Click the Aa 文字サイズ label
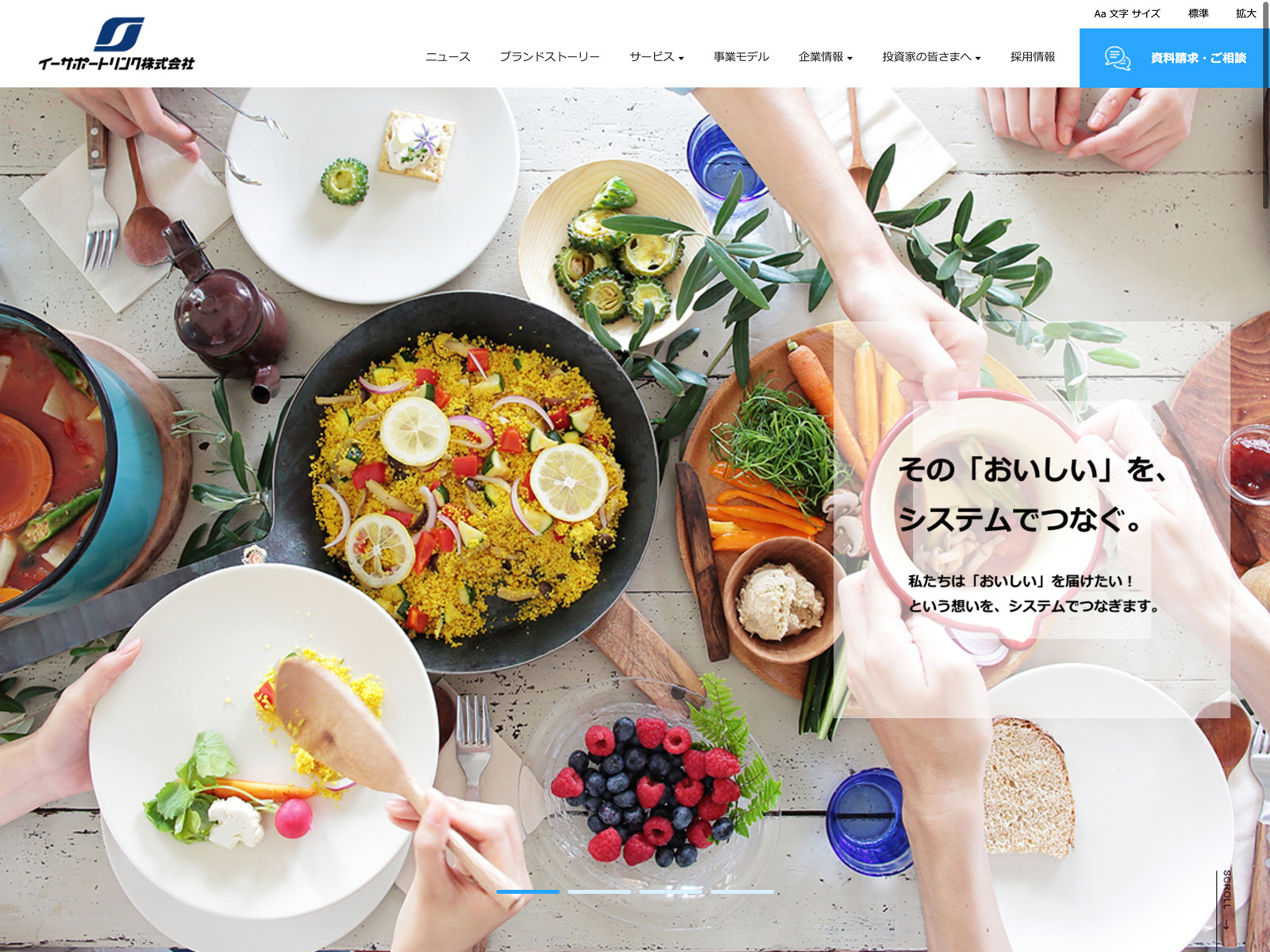 (1127, 13)
